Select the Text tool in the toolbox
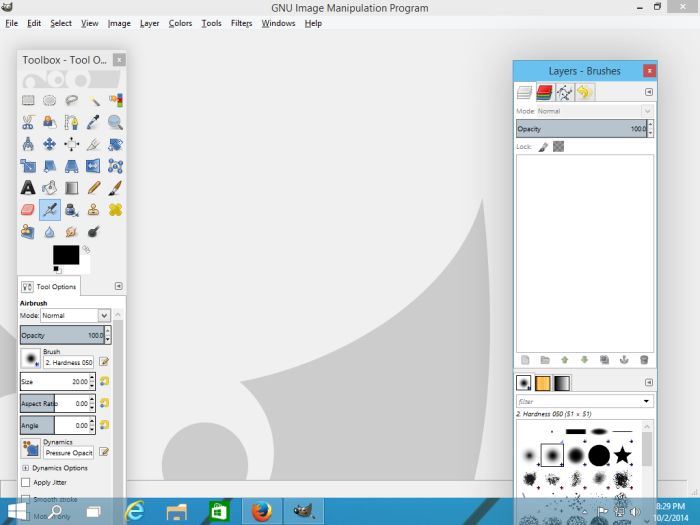 click(x=28, y=187)
